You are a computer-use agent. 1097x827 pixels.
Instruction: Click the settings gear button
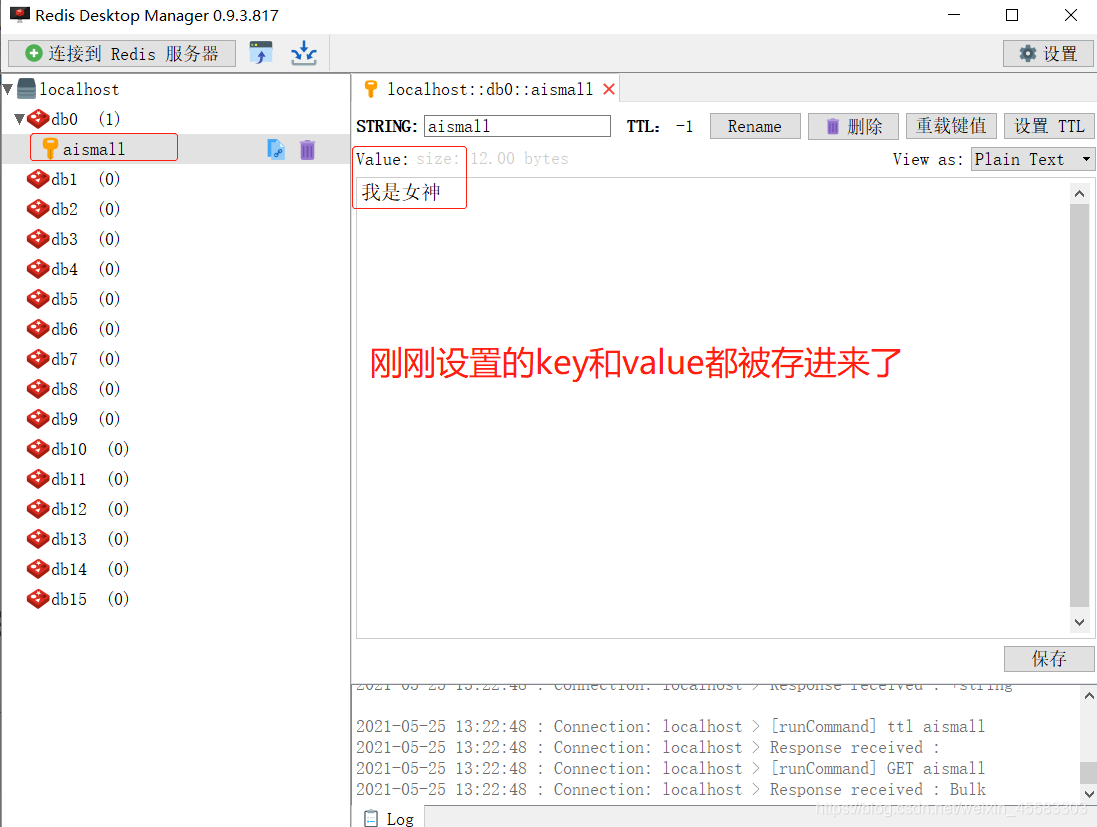click(x=1047, y=54)
